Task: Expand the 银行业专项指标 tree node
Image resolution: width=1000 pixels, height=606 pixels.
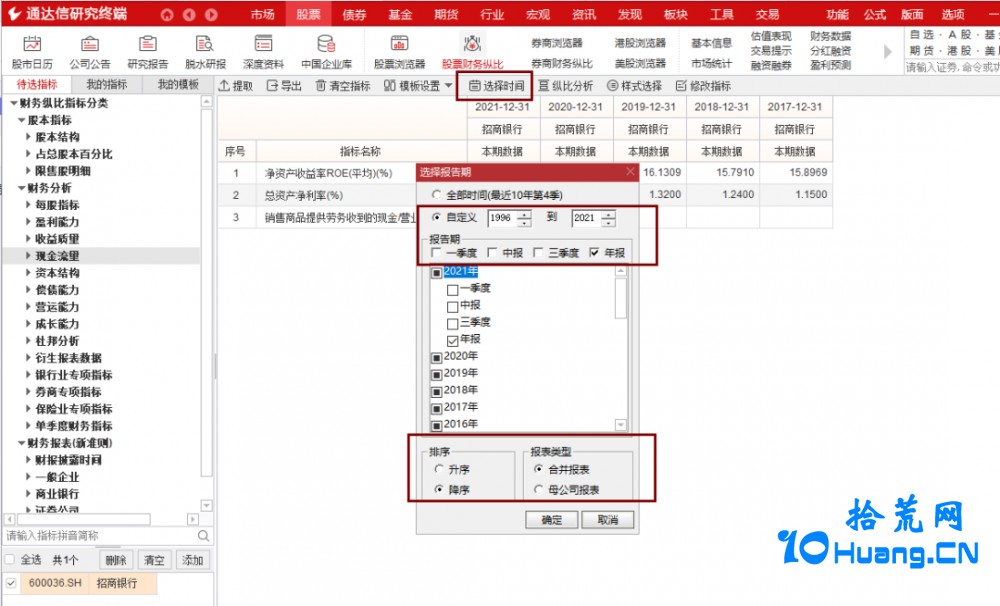Action: point(28,374)
